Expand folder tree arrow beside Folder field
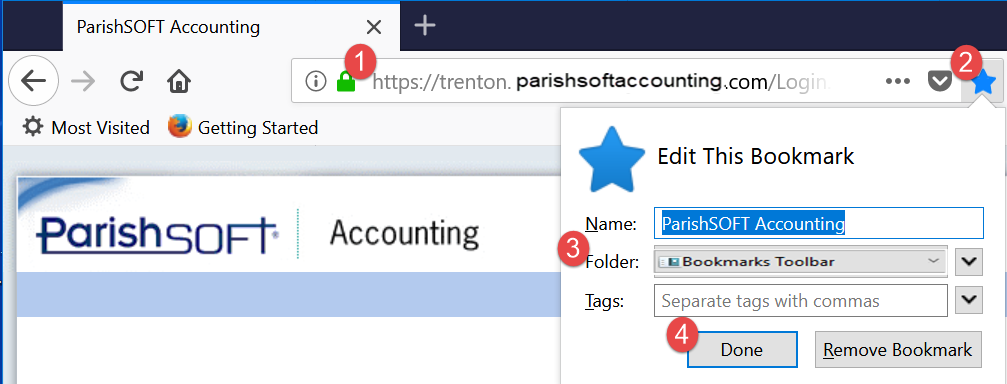Viewport: 1007px width, 384px height. pos(968,261)
